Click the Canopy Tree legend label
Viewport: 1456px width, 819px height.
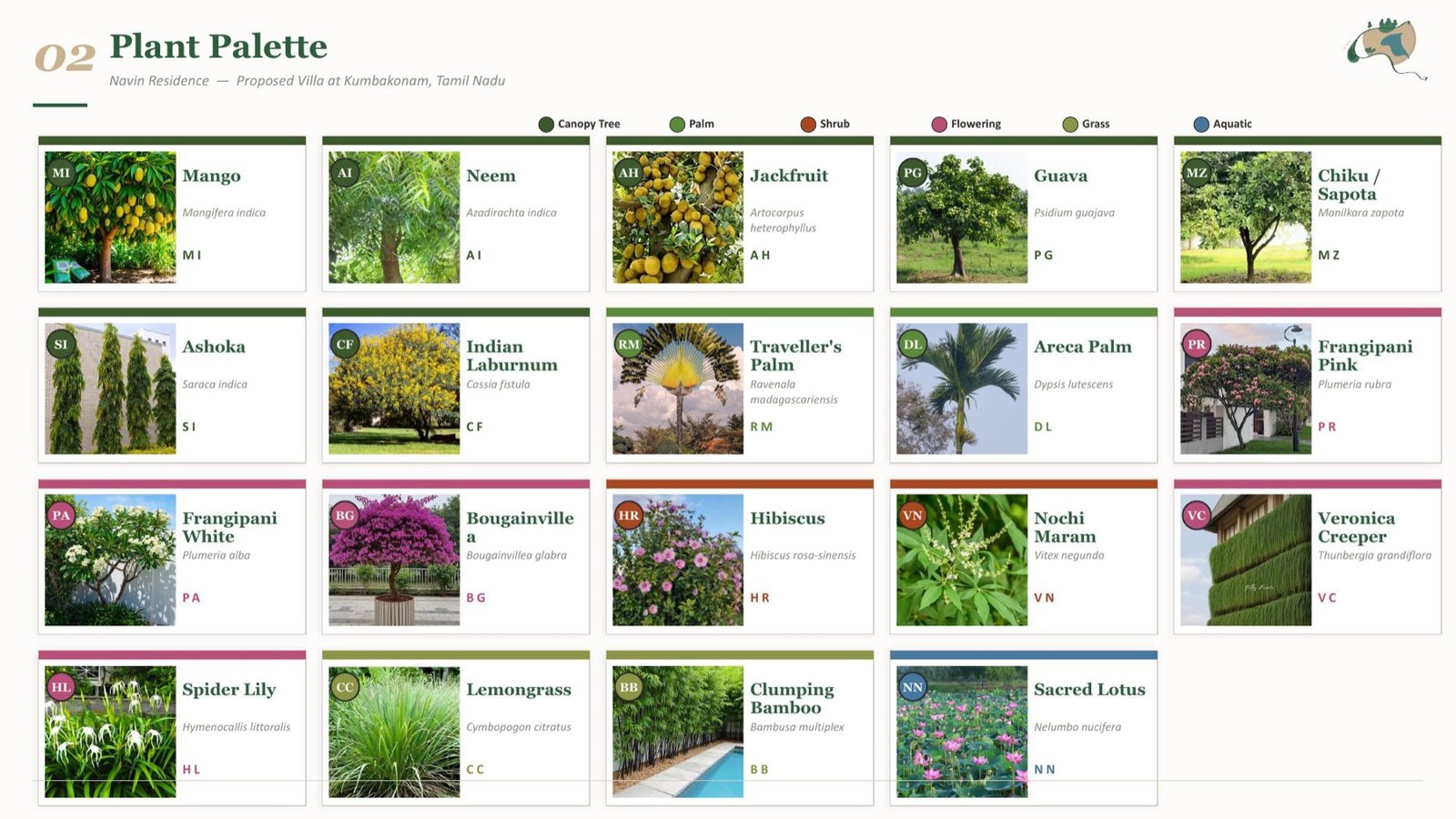589,124
